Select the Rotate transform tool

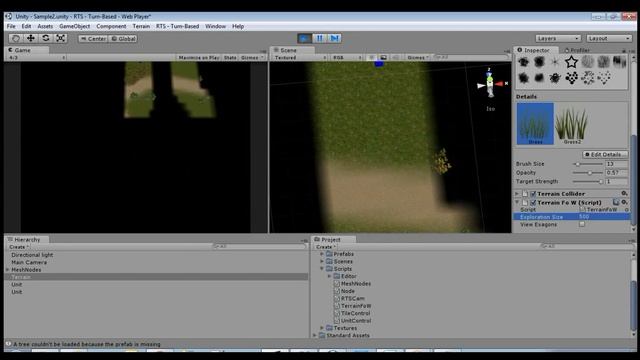(46, 38)
